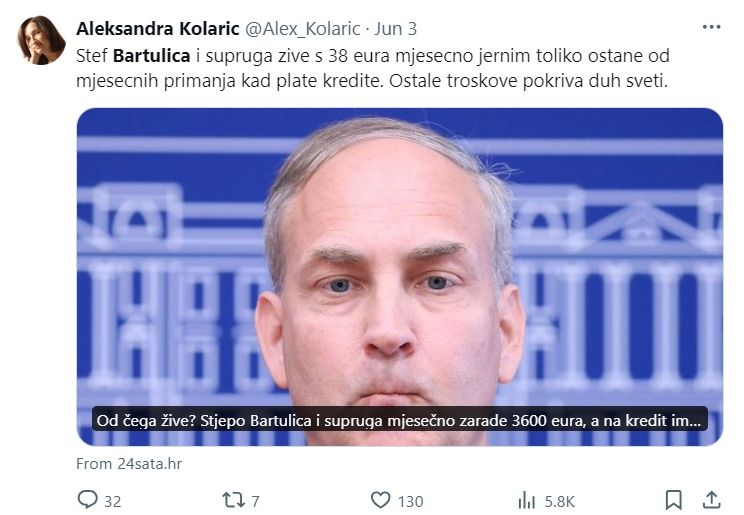Share the tweet via upload arrow icon

click(711, 500)
